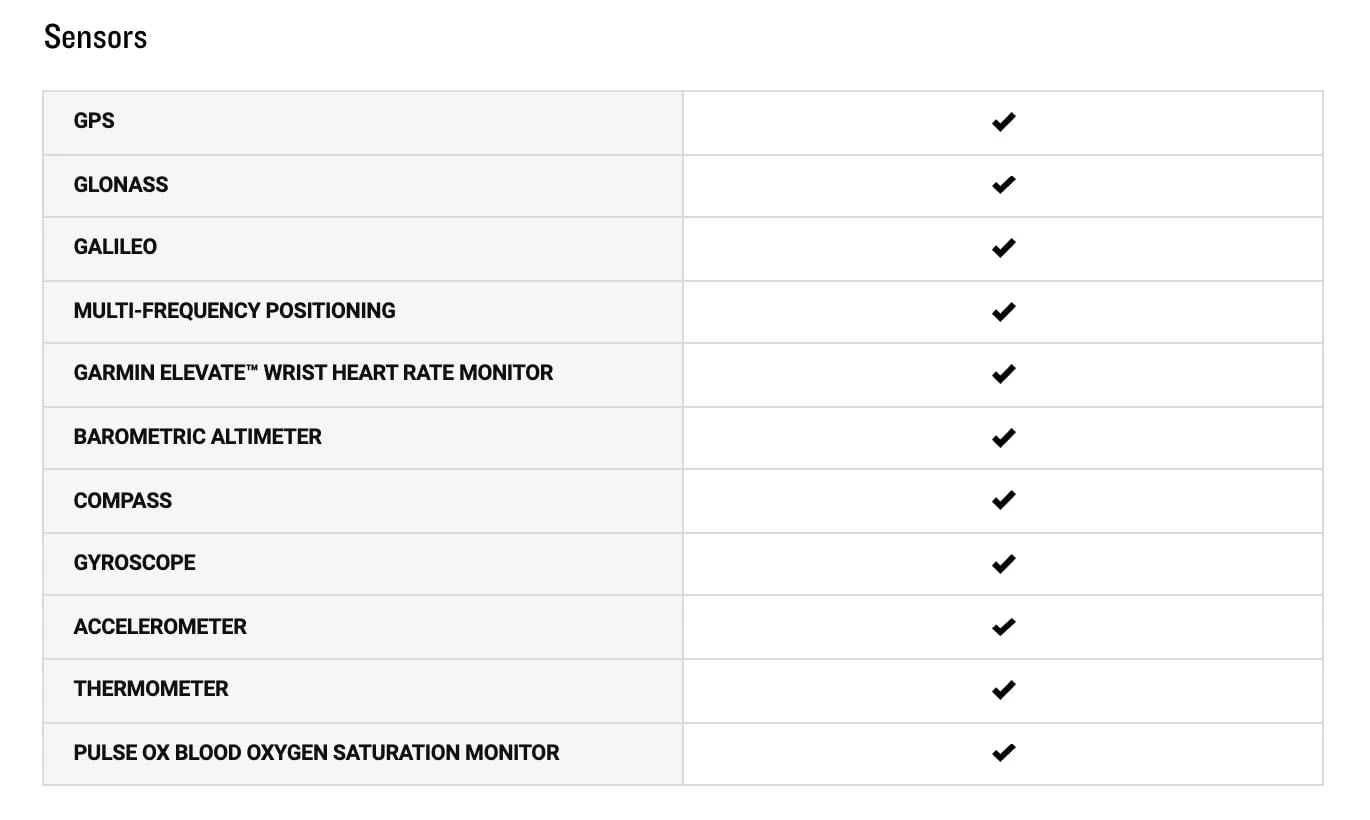Click the checkmark next to GALILEO
1370x820 pixels.
click(1003, 248)
